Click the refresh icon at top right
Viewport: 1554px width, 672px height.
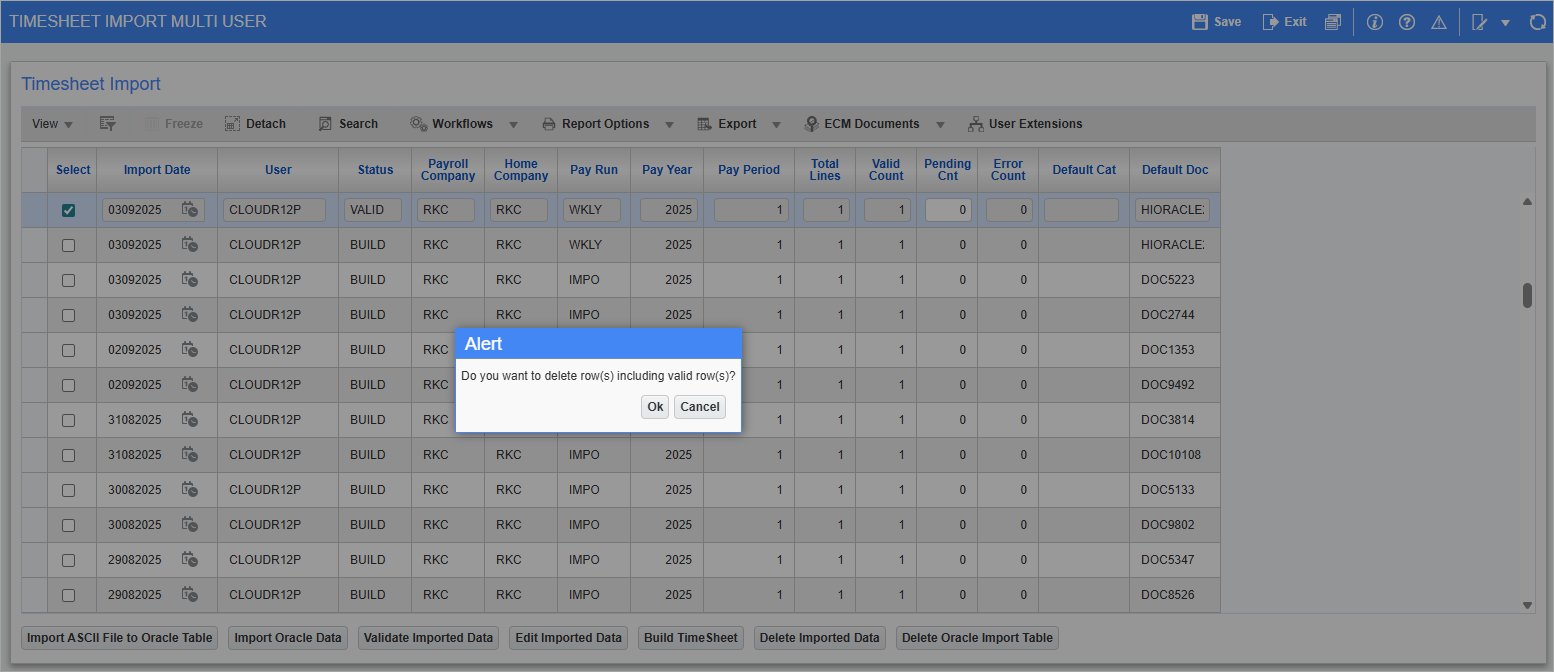(x=1537, y=21)
